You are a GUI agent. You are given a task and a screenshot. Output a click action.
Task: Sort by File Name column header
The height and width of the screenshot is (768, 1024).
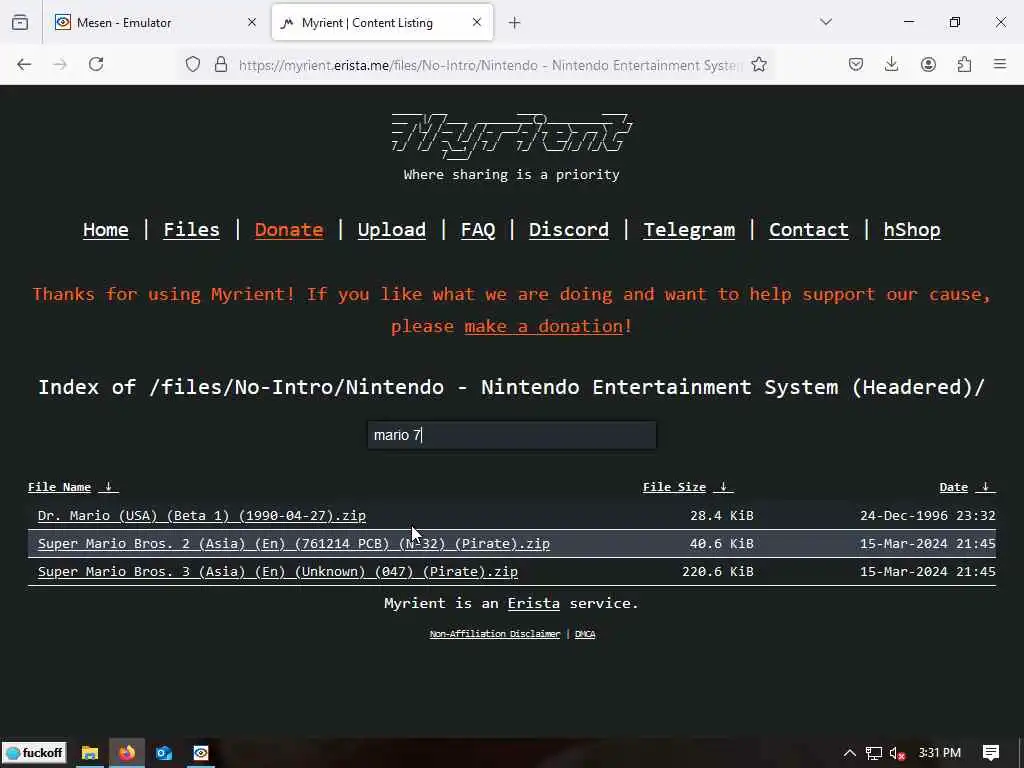click(73, 487)
